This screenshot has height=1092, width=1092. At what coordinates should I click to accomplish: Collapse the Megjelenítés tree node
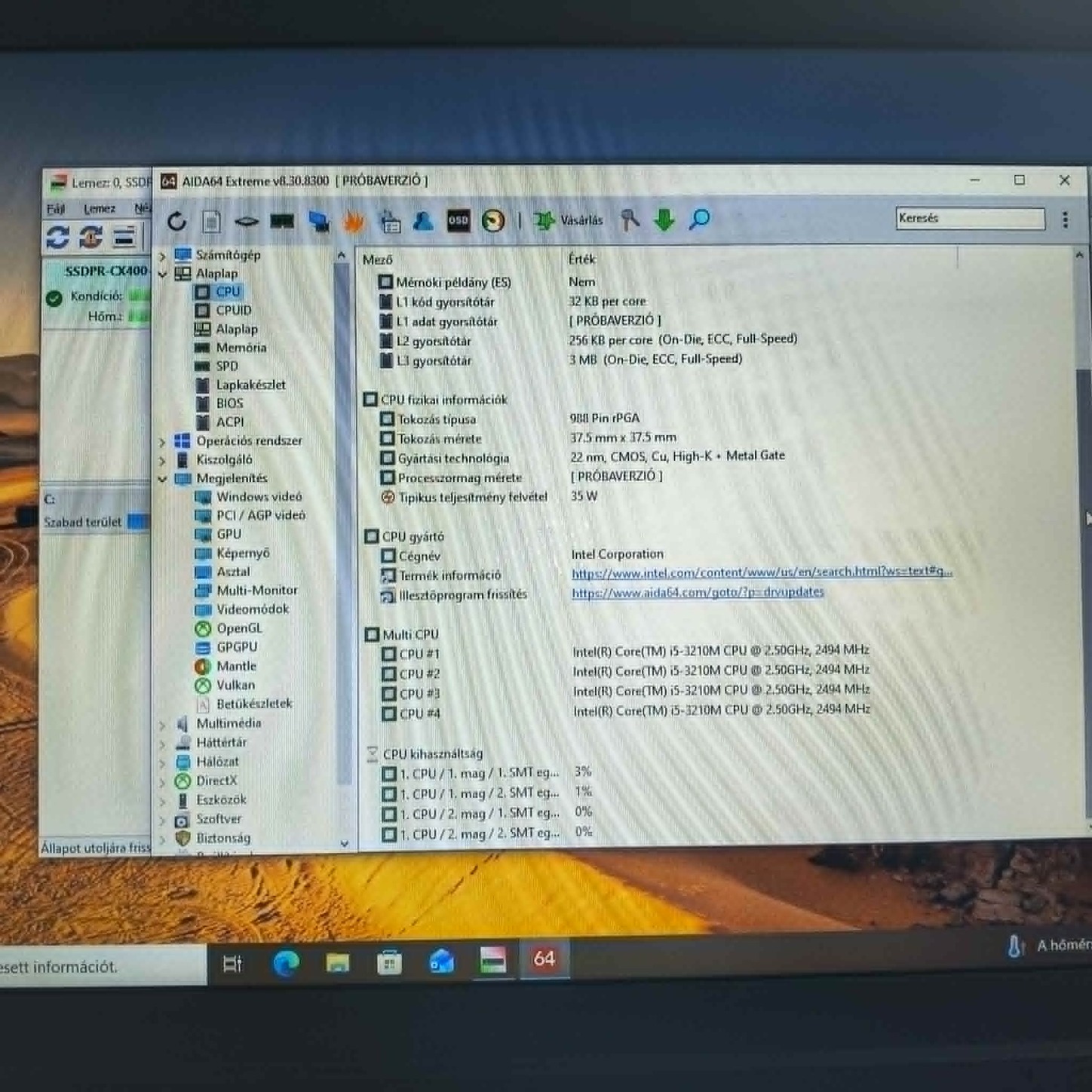pyautogui.click(x=162, y=479)
